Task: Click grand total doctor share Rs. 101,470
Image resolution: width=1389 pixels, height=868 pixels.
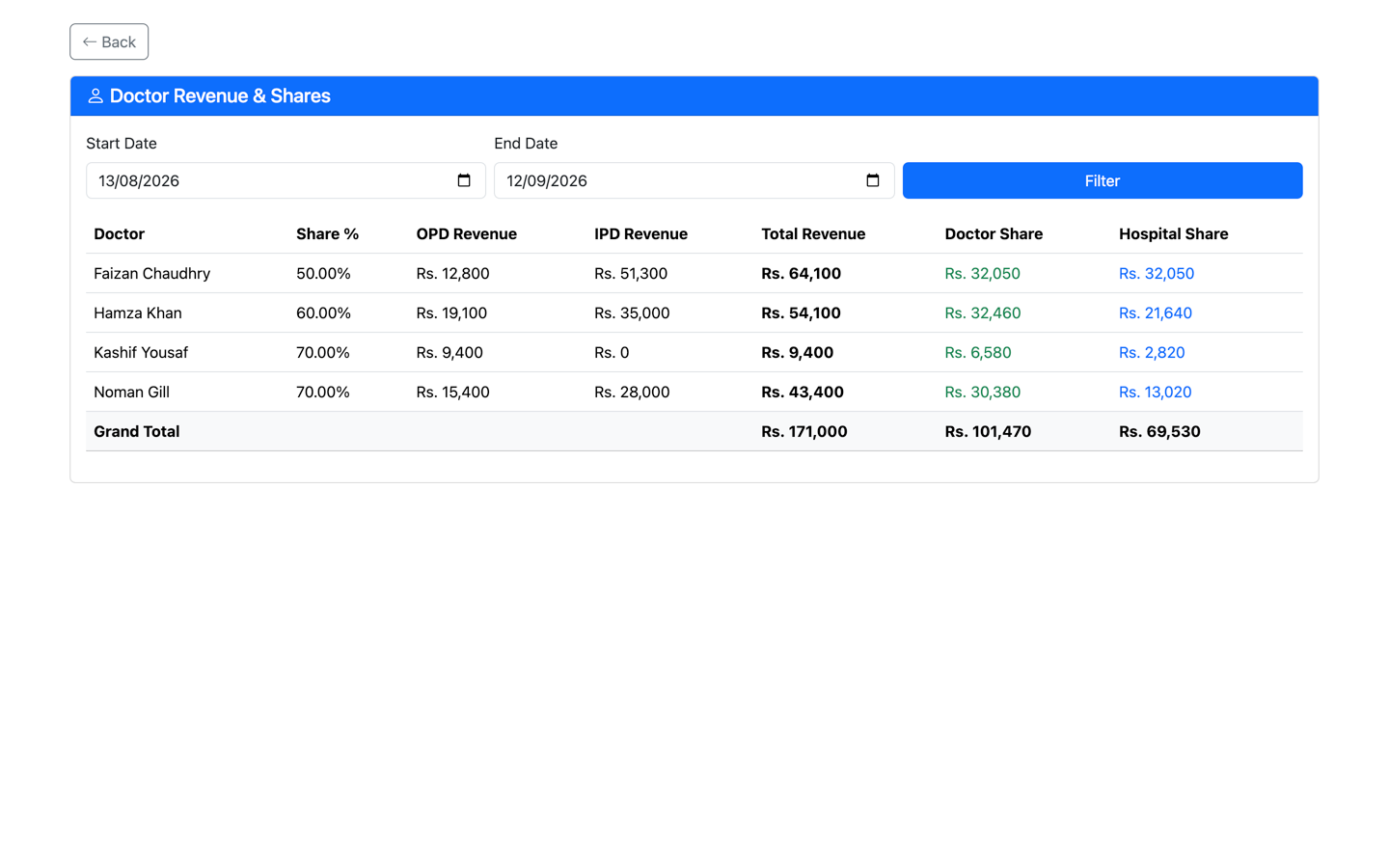Action: tap(988, 431)
